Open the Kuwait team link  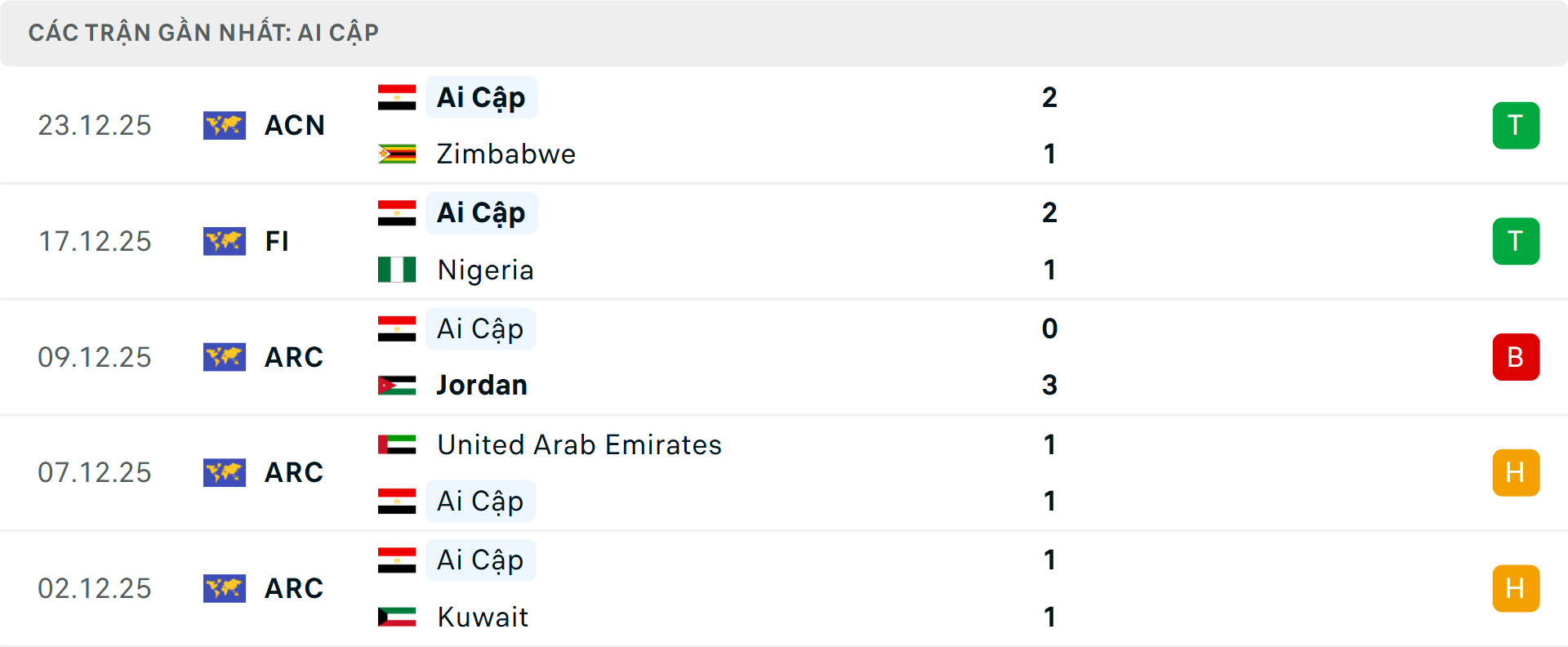click(x=483, y=617)
